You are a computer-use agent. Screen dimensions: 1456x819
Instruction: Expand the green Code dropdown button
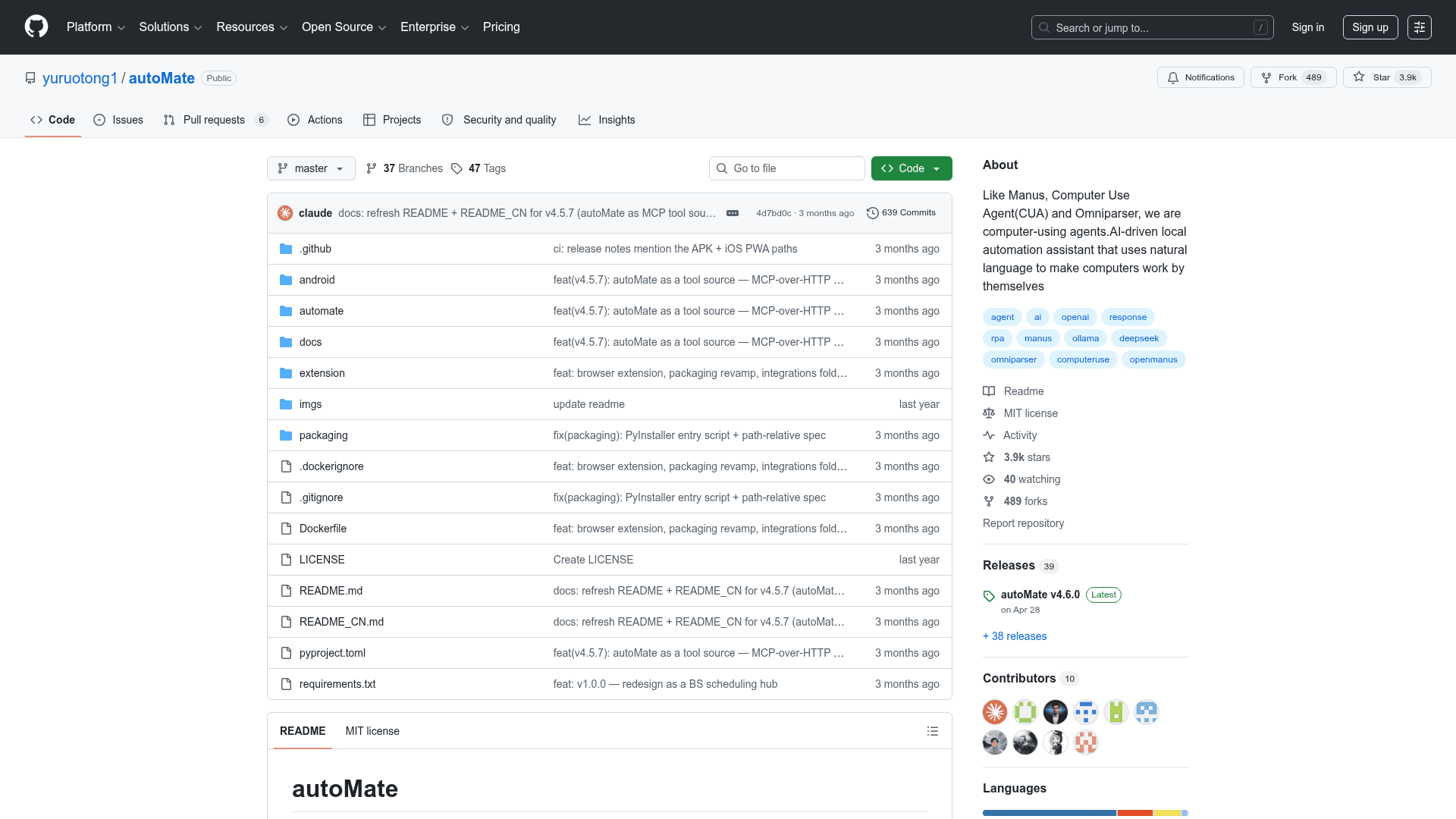912,168
